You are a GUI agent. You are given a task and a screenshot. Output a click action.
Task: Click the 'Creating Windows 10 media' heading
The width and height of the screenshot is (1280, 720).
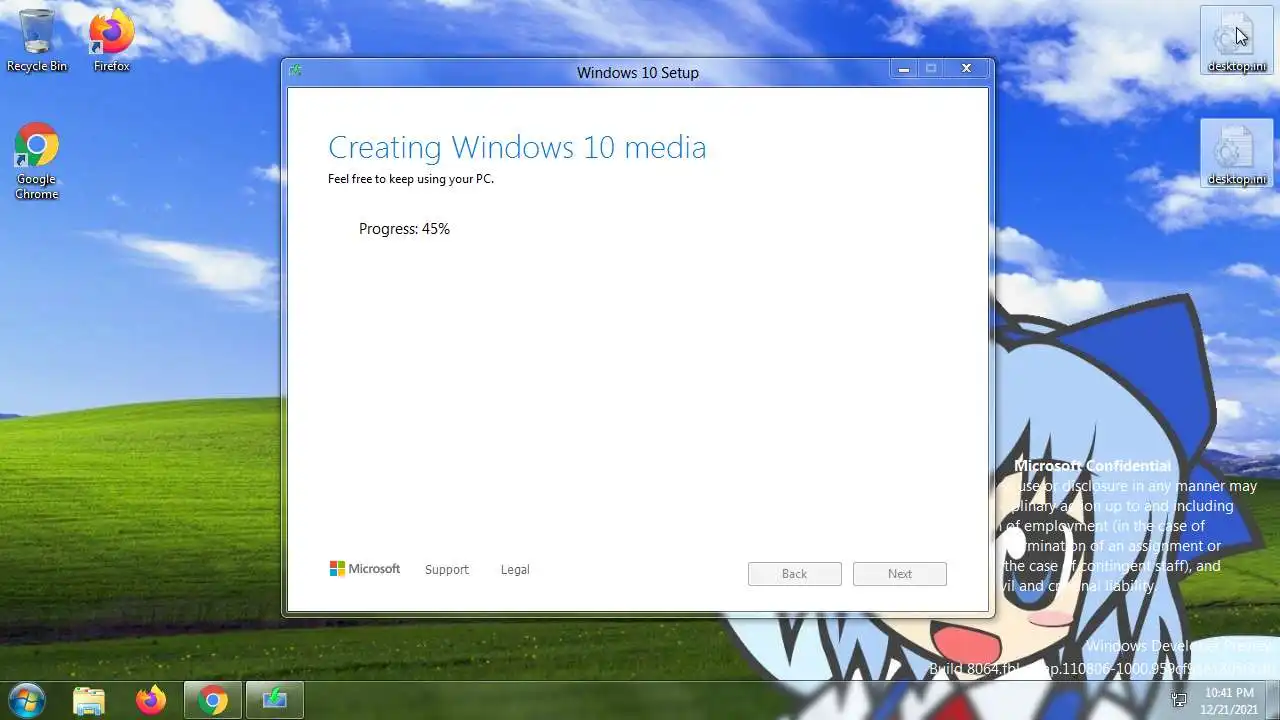click(517, 147)
